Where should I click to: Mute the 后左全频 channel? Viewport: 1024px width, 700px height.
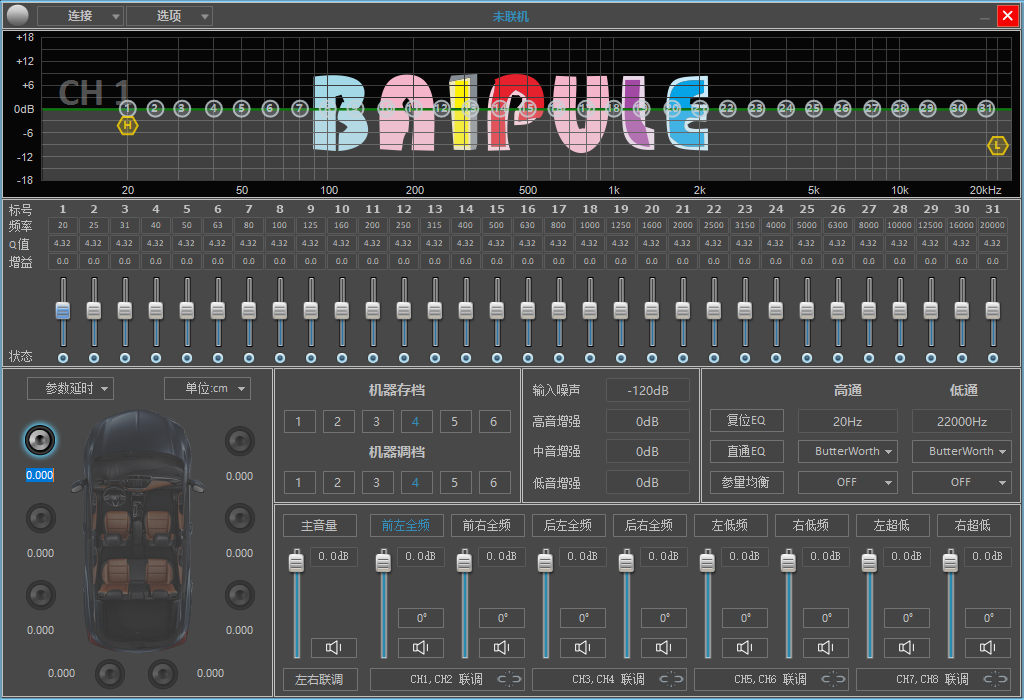click(x=583, y=647)
